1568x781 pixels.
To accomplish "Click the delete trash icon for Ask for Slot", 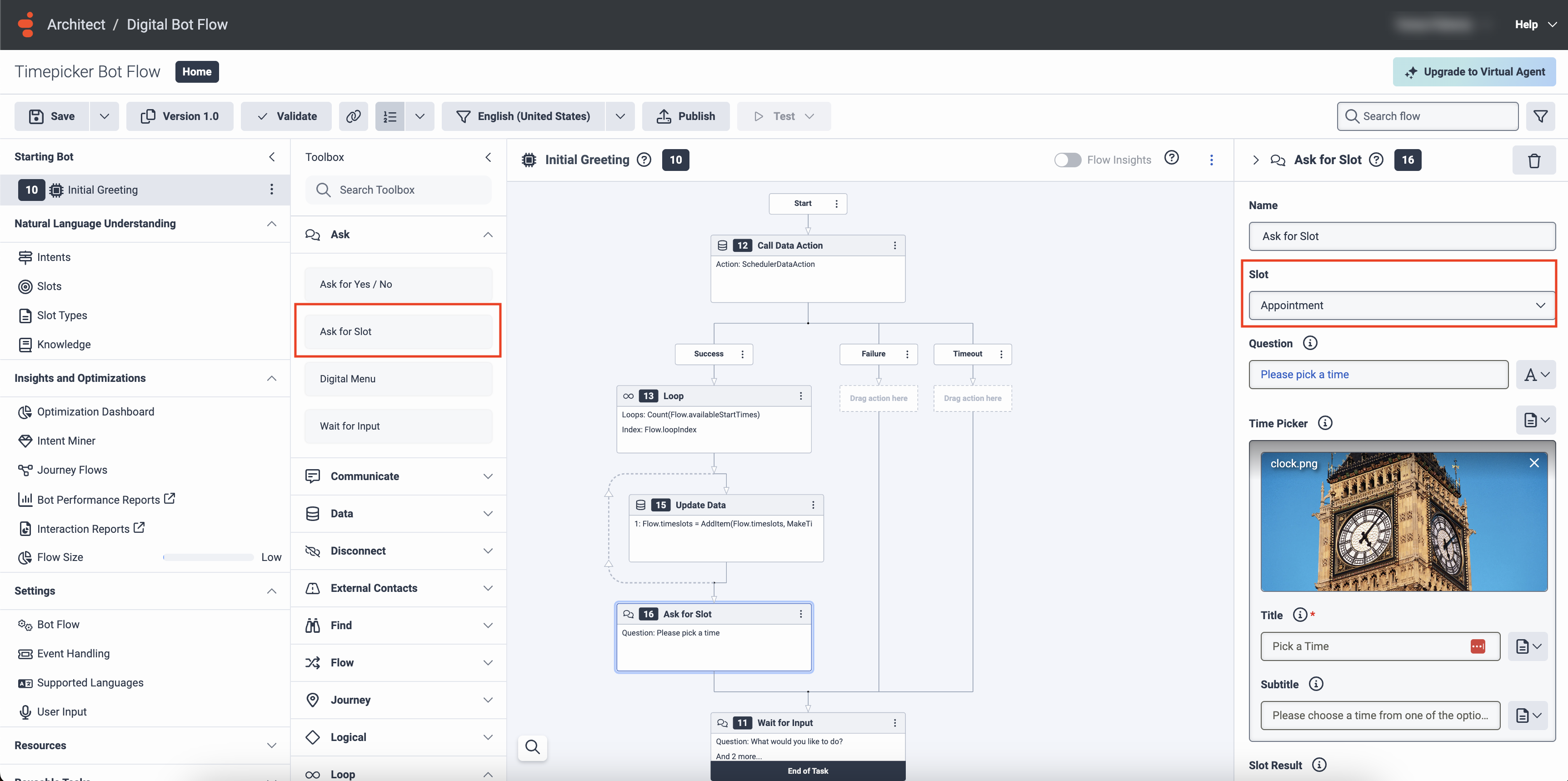I will pos(1533,160).
